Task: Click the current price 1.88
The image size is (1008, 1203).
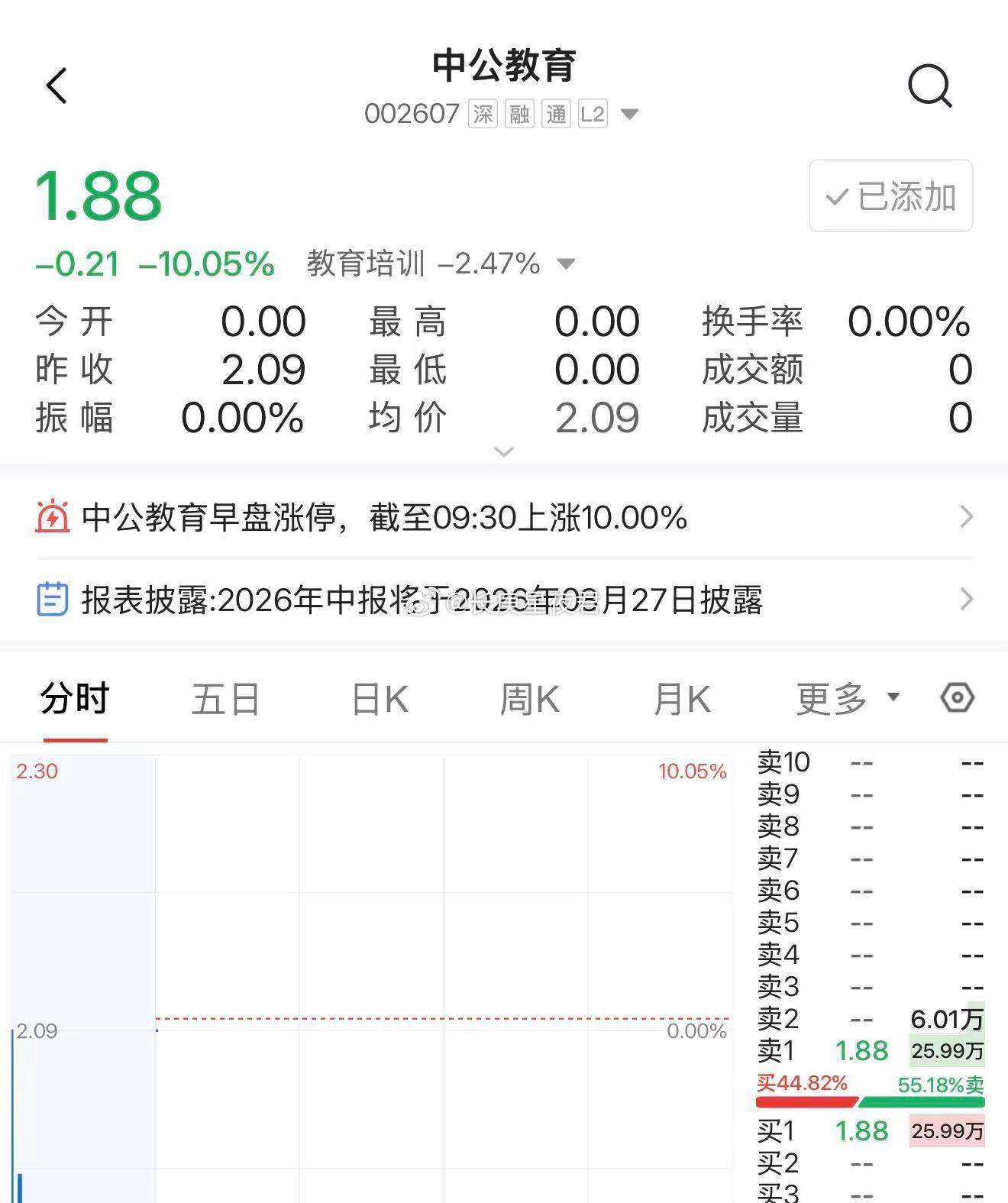Action: pyautogui.click(x=99, y=196)
